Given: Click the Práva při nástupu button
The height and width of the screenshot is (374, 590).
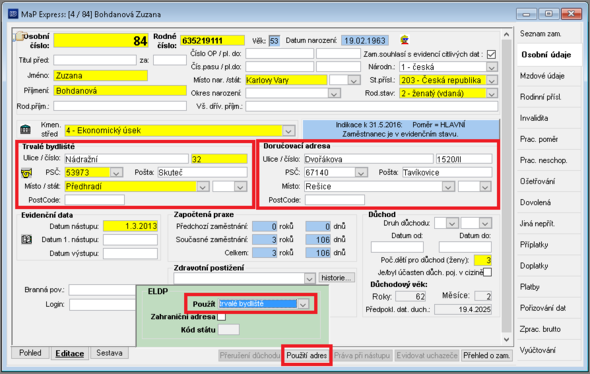Looking at the screenshot, I should click(362, 355).
